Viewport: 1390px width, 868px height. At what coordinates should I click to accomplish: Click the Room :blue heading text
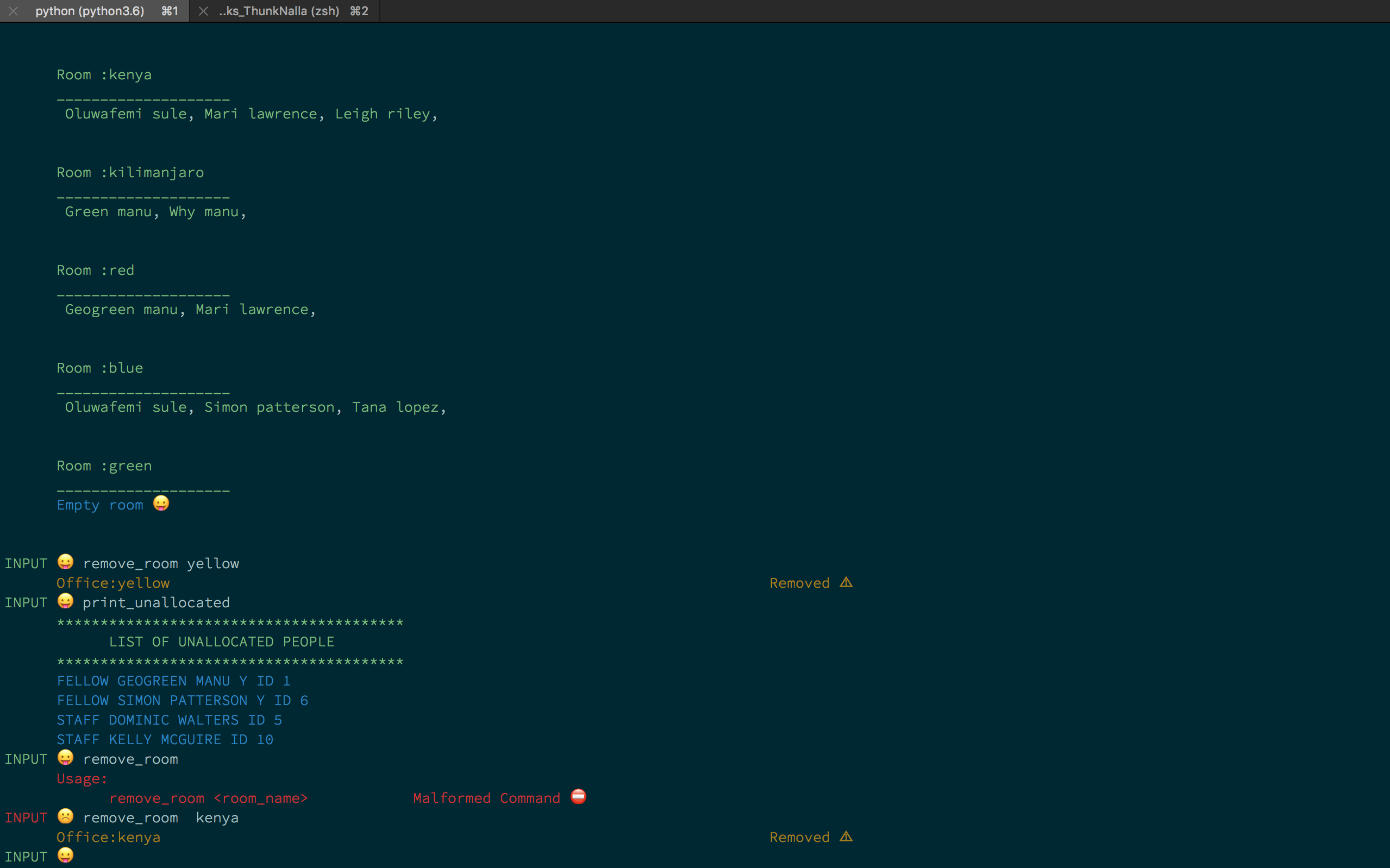click(100, 368)
